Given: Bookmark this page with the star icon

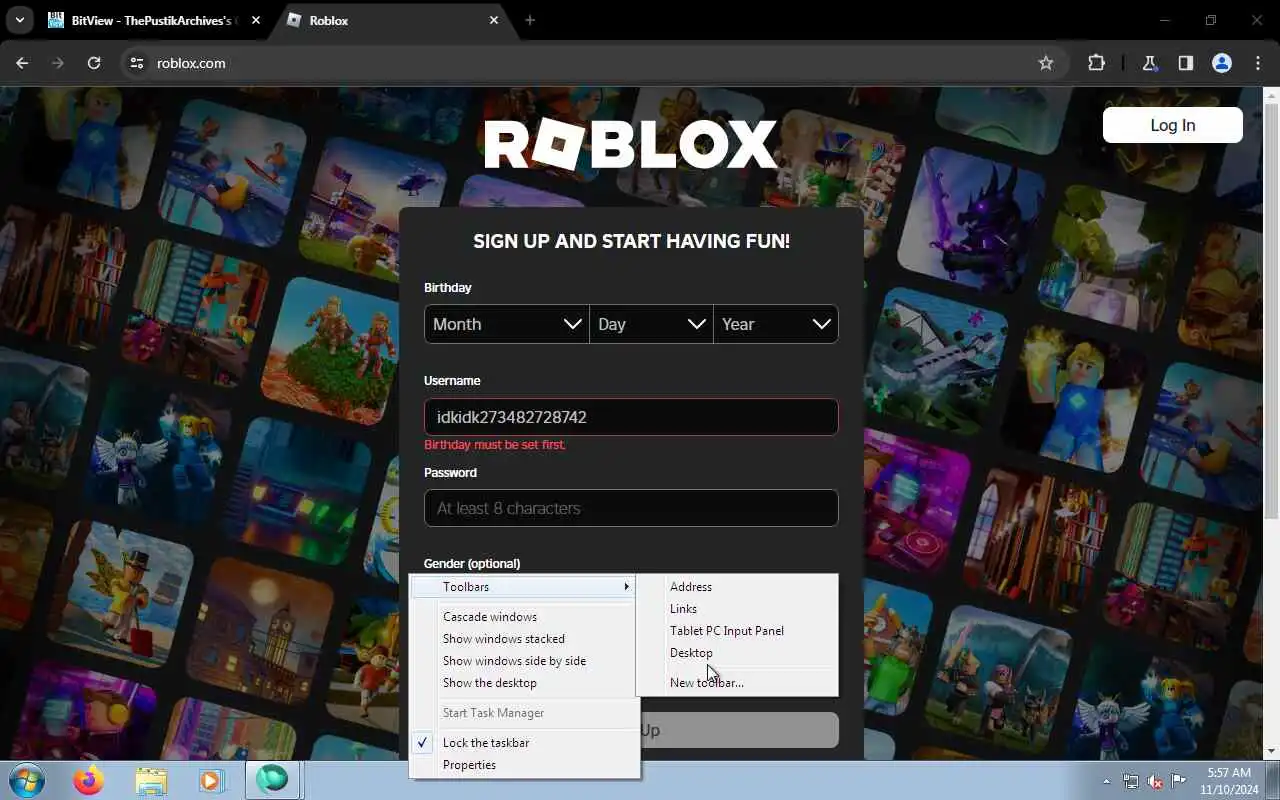Looking at the screenshot, I should 1046,63.
